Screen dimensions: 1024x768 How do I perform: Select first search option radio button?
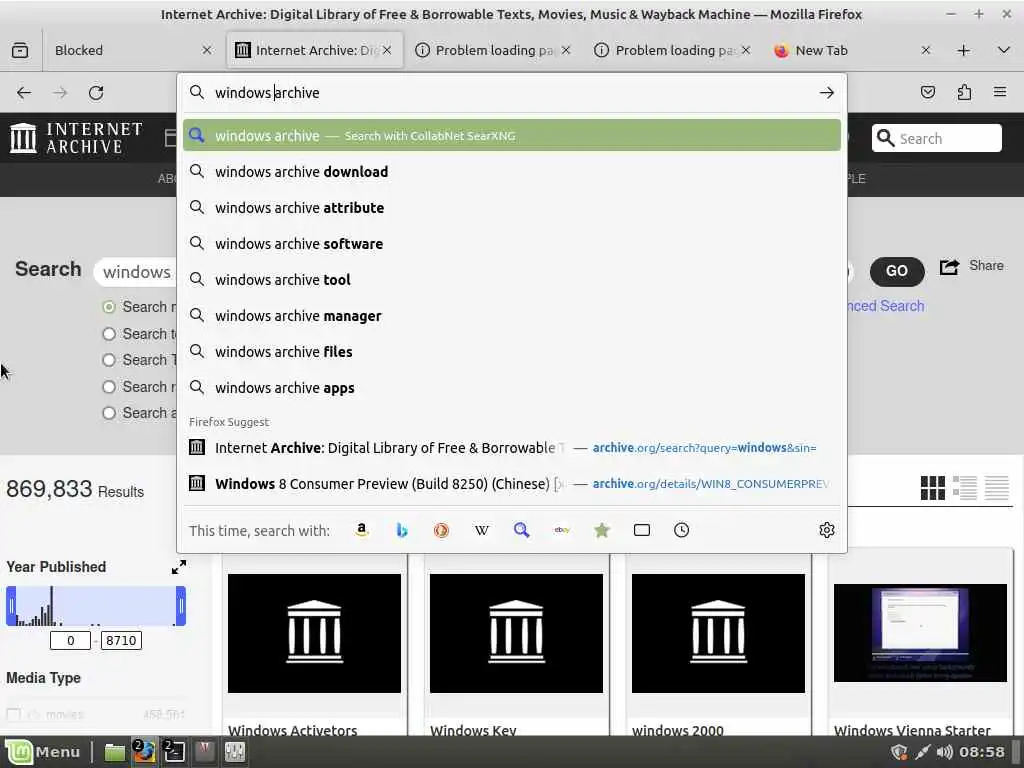109,307
